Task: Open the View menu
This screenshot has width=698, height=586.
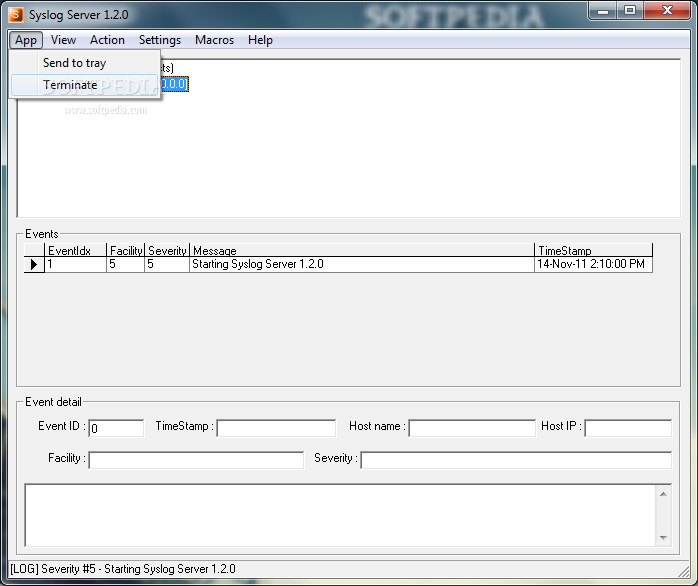Action: (x=63, y=40)
